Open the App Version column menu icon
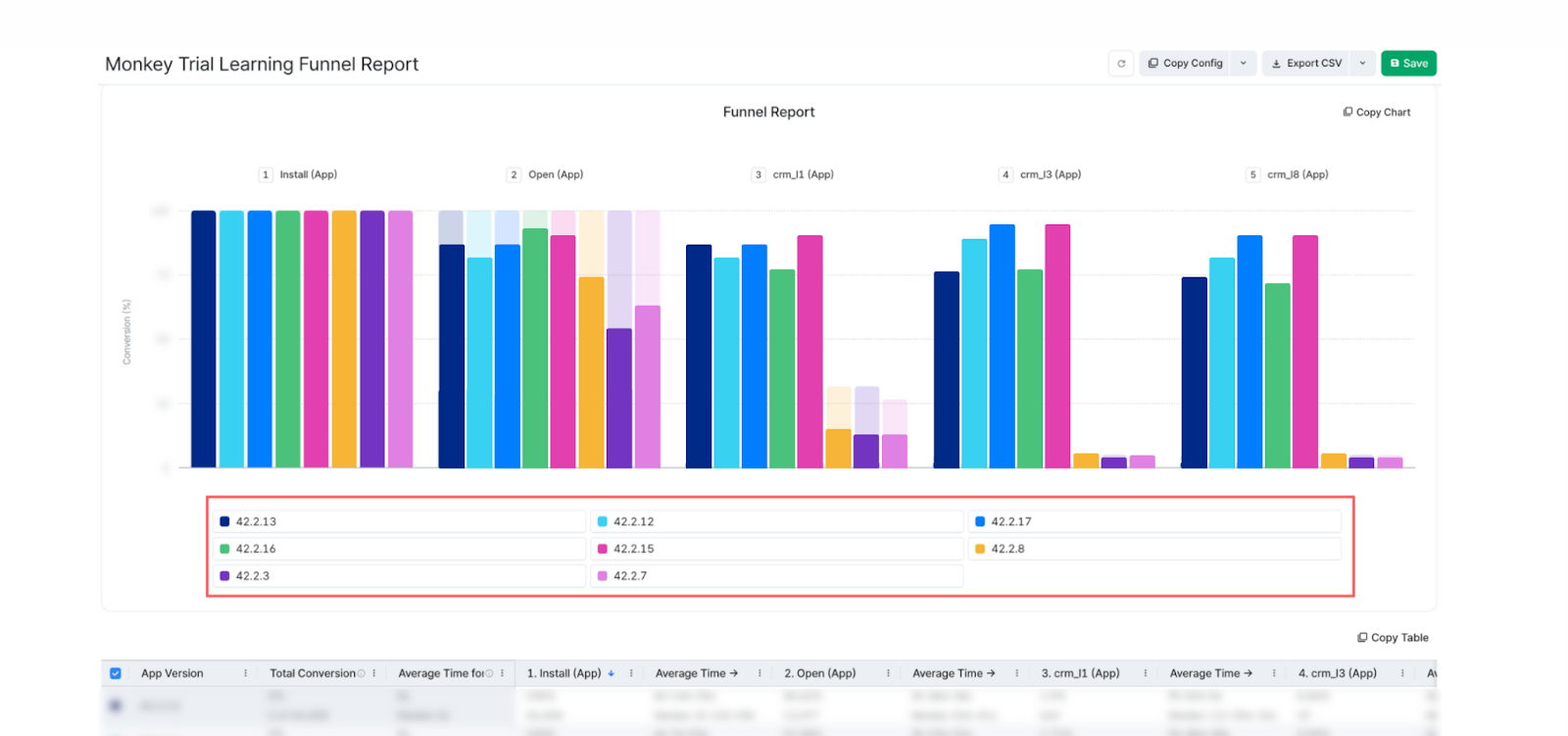This screenshot has height=736, width=1568. [x=245, y=673]
